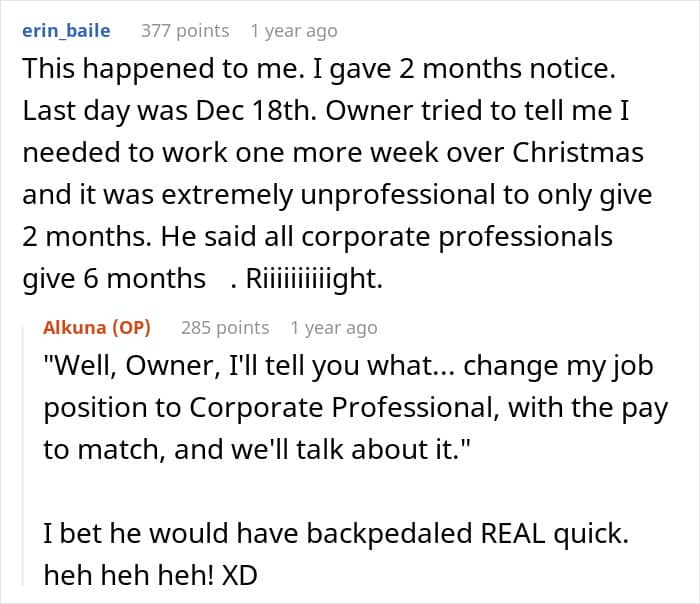Click the 377 points score

click(185, 31)
